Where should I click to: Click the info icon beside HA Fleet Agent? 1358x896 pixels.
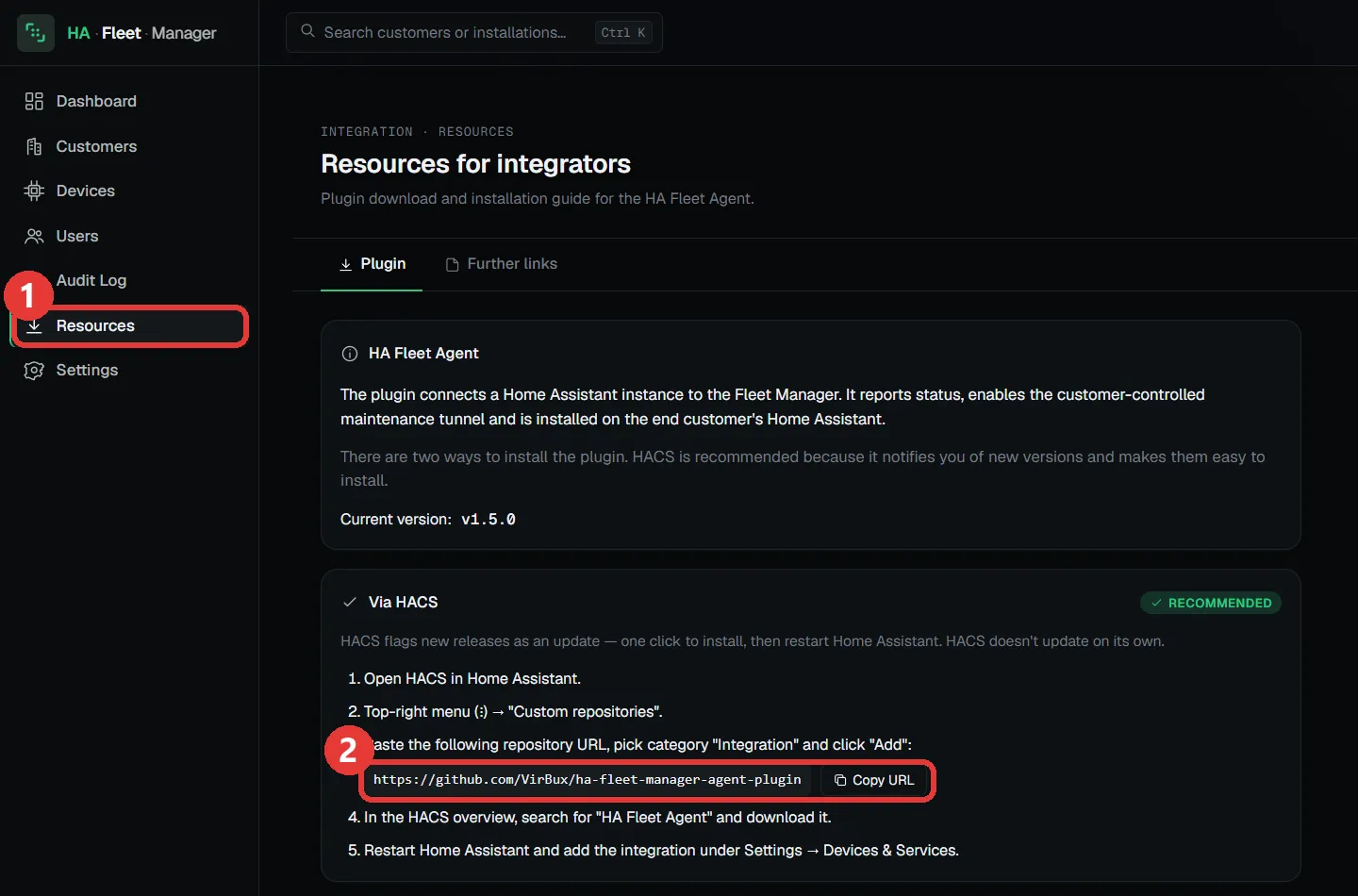click(x=350, y=354)
